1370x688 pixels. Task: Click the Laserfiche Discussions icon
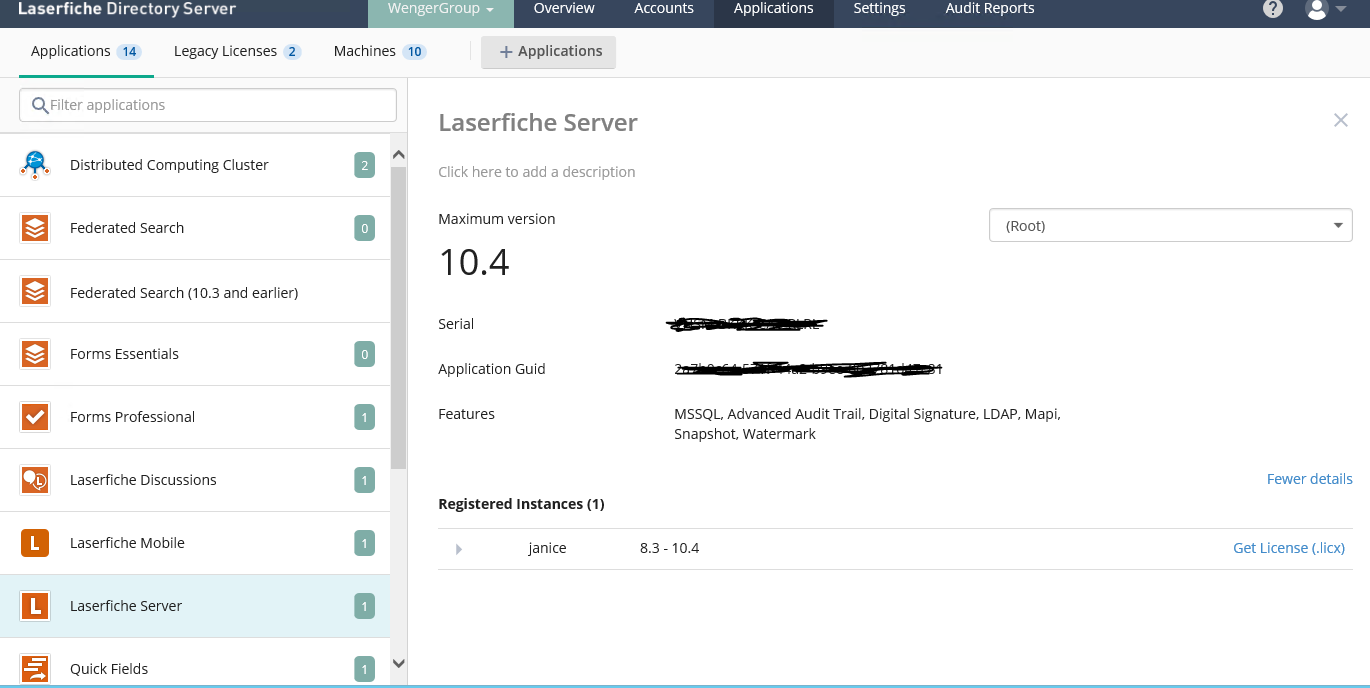(x=35, y=480)
